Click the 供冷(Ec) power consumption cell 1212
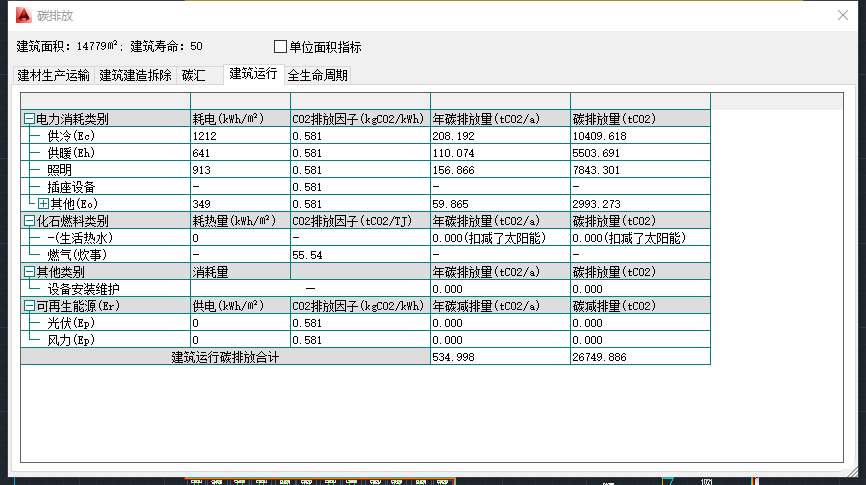866x485 pixels. click(205, 136)
